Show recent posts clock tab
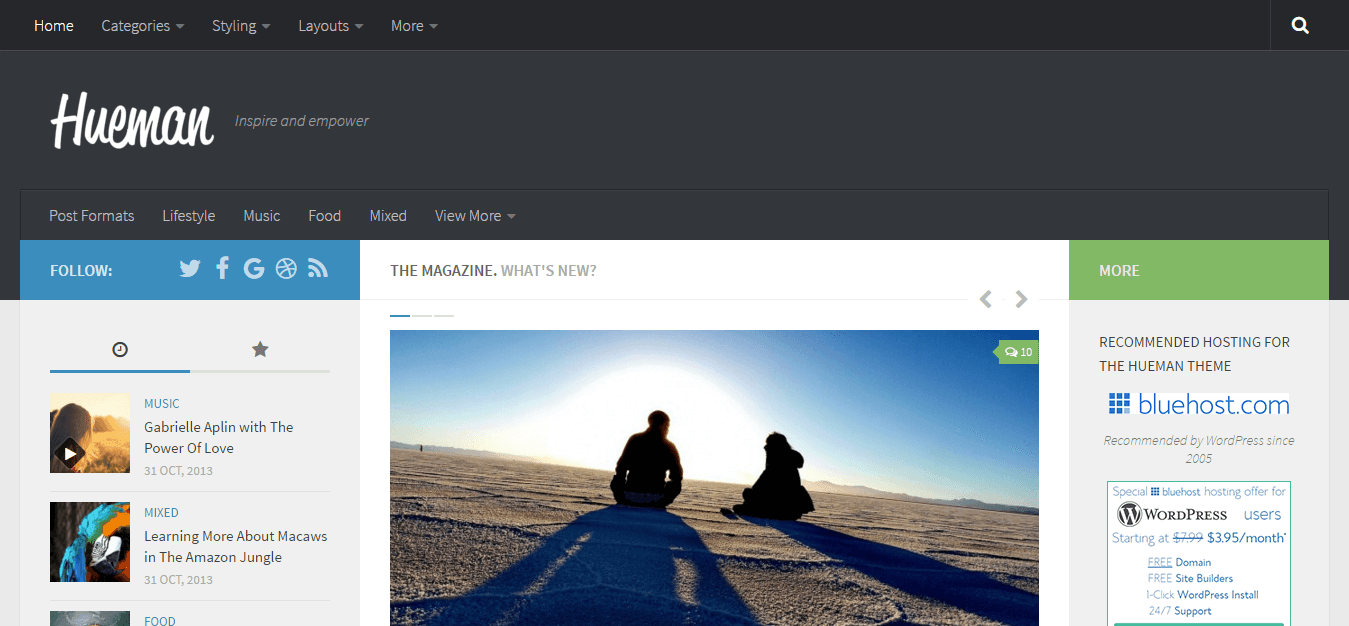The height and width of the screenshot is (626, 1349). click(x=120, y=349)
